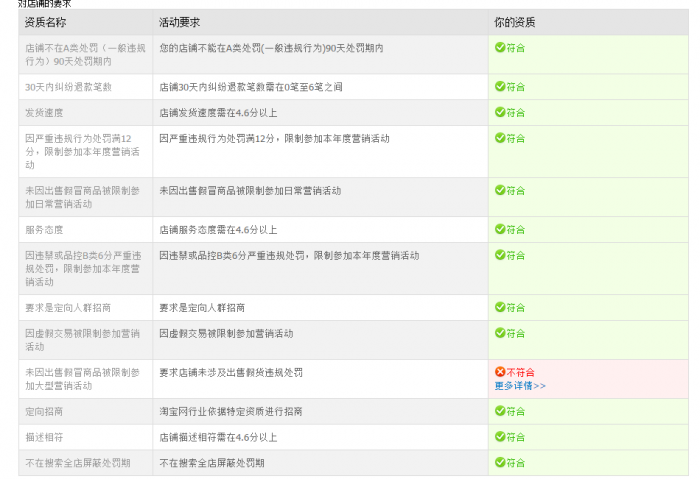Click the green check in the 描述相符 row
Viewport: 700px width, 479px height.
pos(500,437)
